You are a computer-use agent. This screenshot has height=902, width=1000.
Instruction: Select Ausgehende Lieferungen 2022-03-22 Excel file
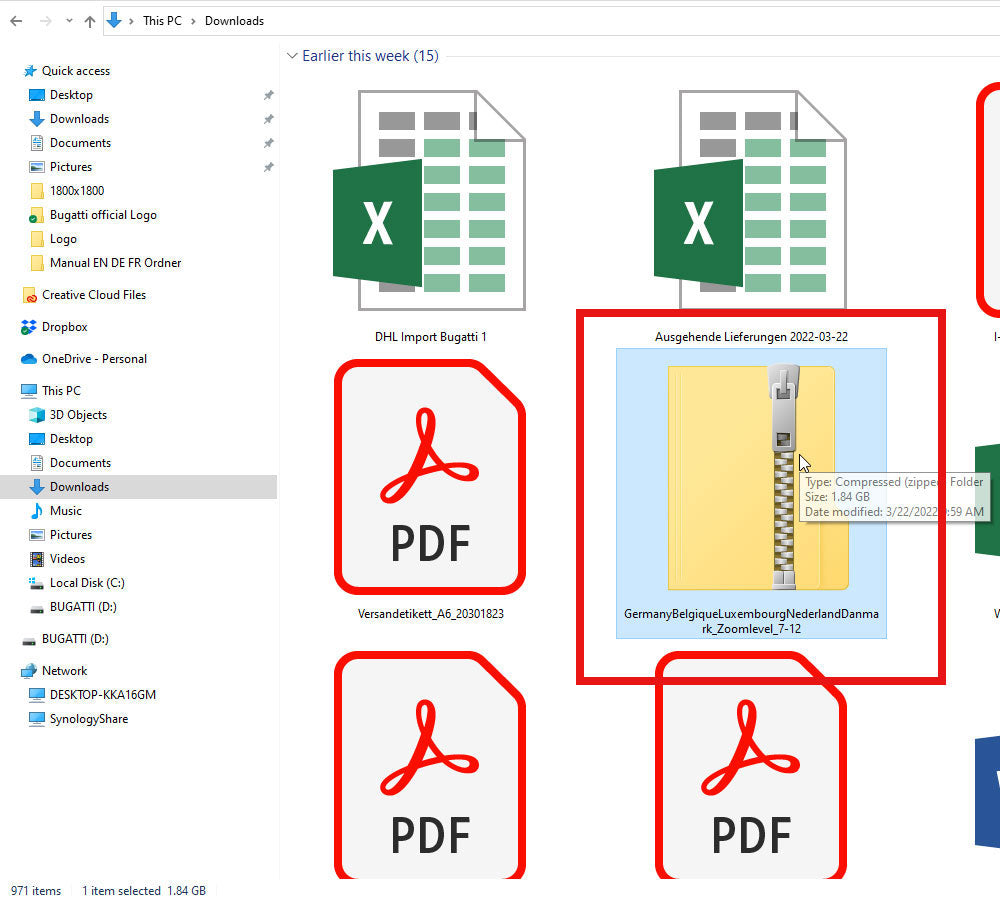tap(751, 200)
